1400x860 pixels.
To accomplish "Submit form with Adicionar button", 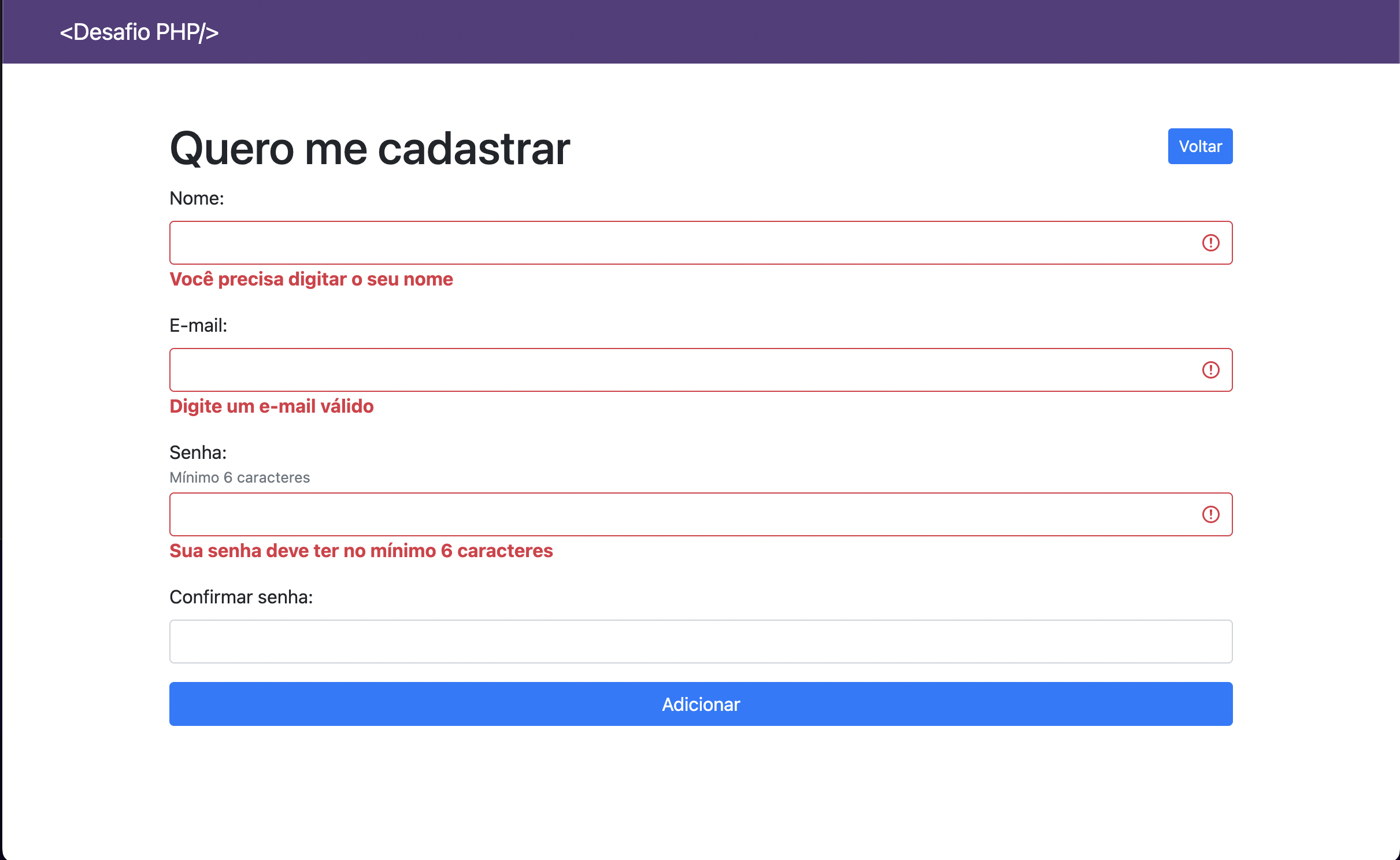I will pyautogui.click(x=701, y=704).
